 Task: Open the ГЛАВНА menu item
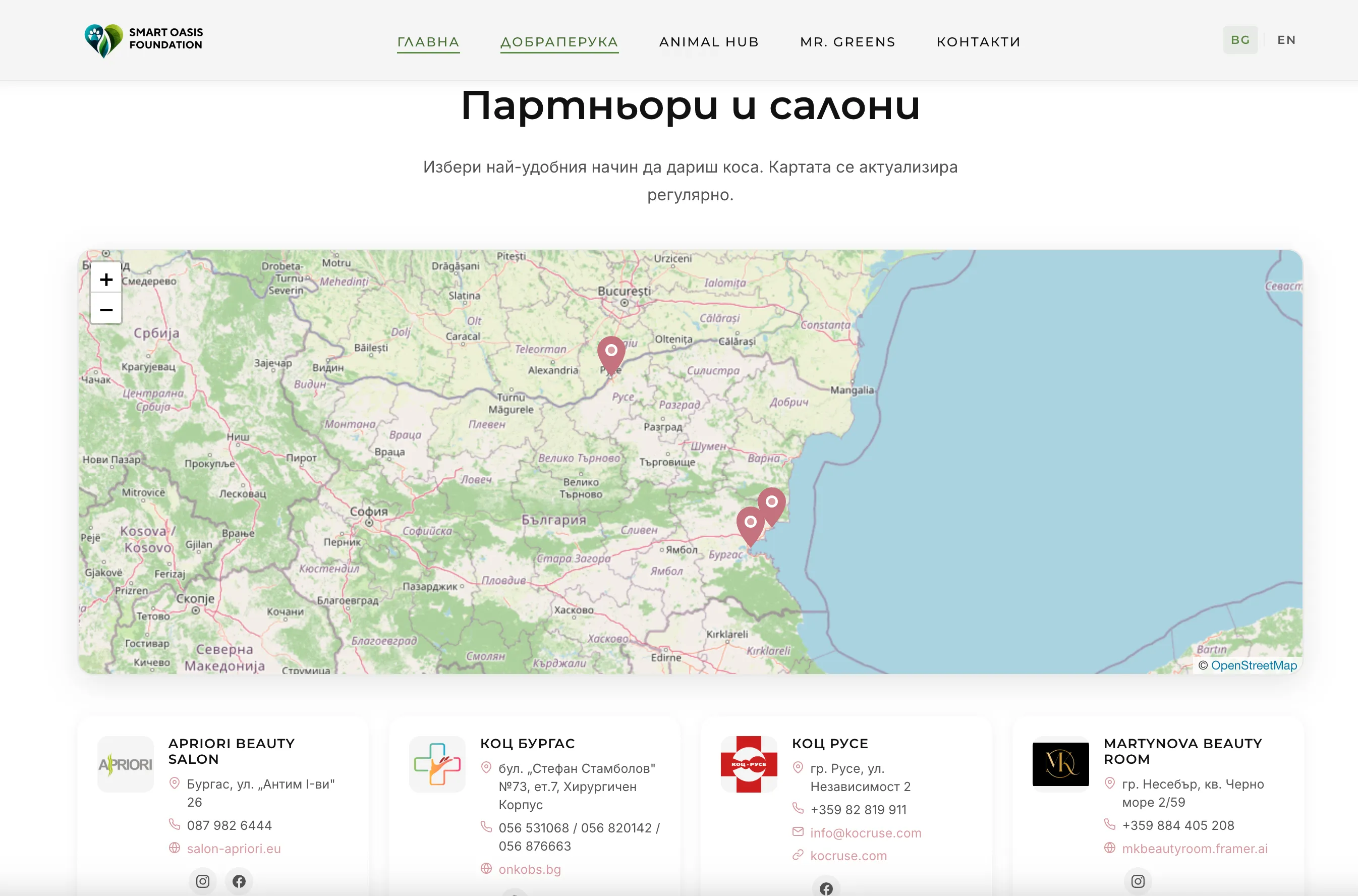click(x=428, y=42)
